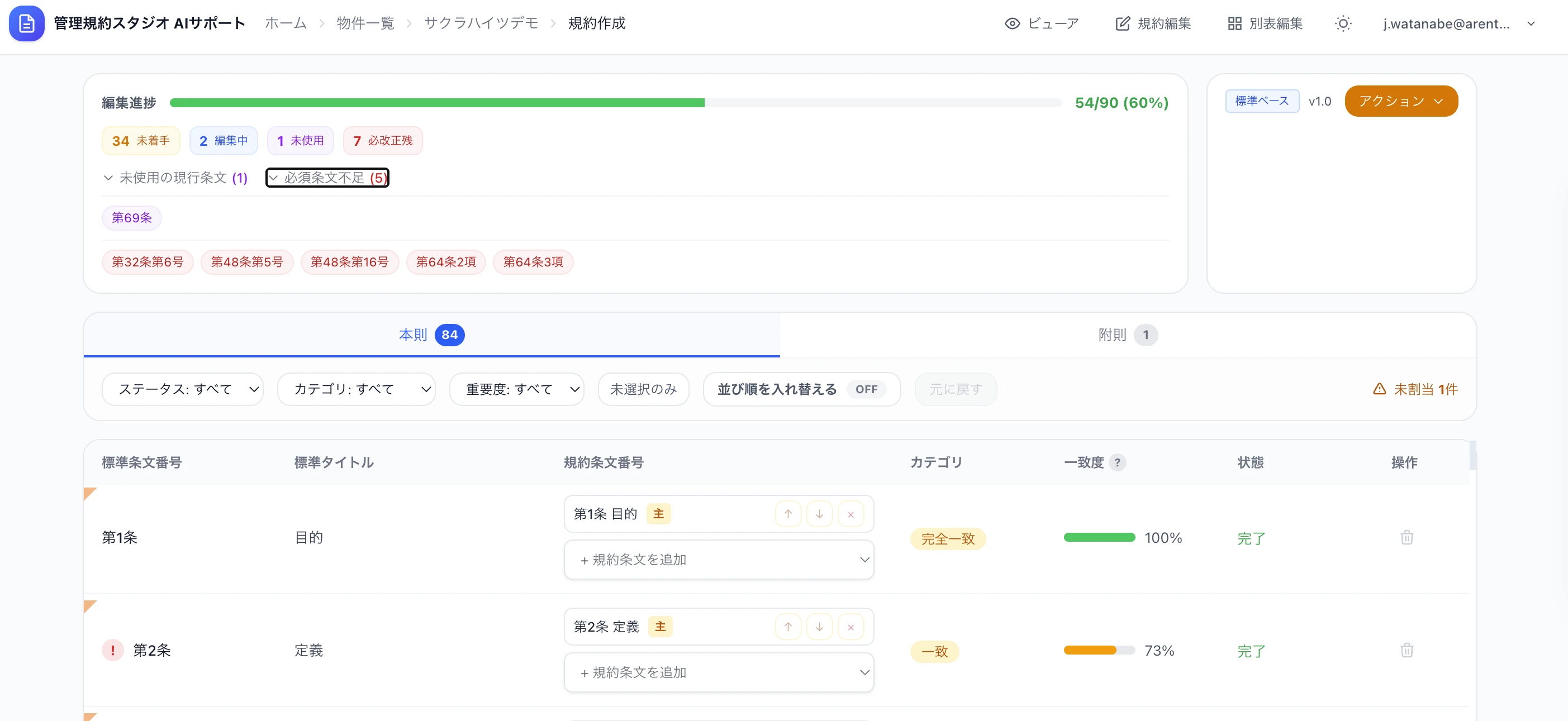Open the ビューア eye icon

coord(1012,23)
